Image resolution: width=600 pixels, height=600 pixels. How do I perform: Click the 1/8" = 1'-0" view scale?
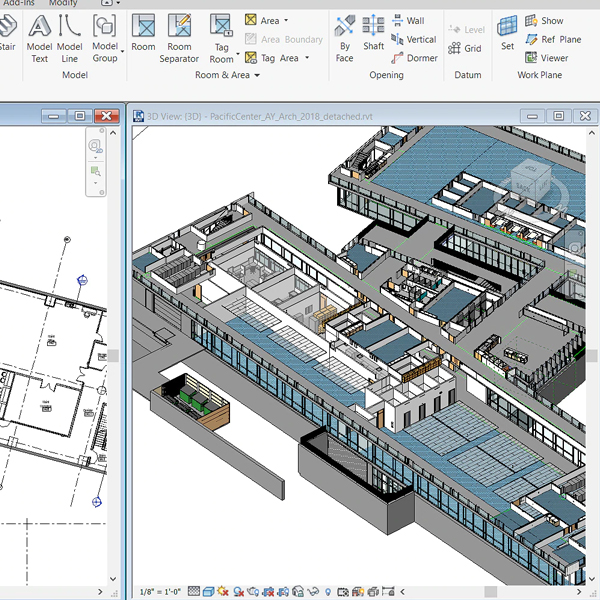(x=160, y=592)
